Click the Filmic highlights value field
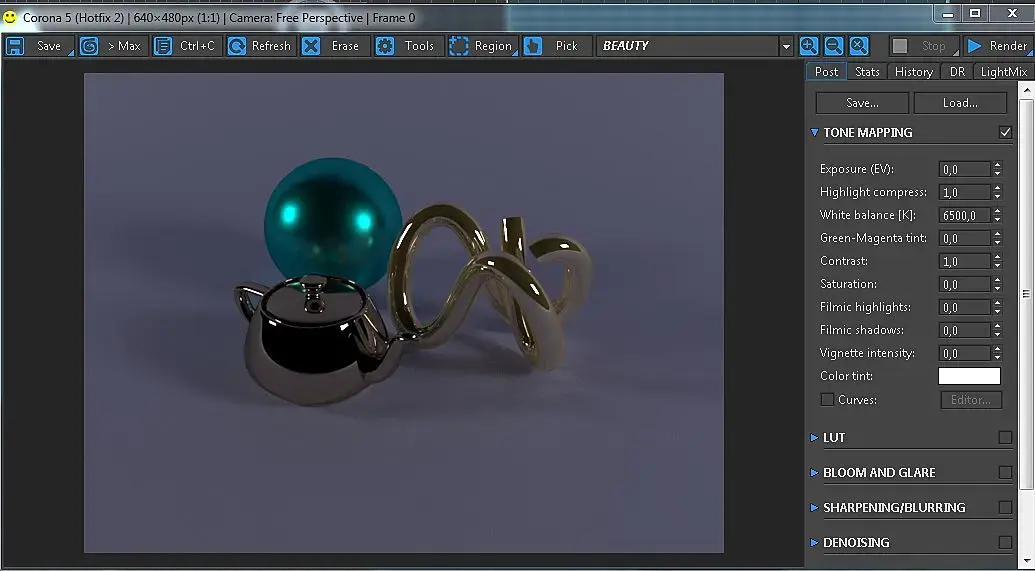Viewport: 1035px width, 571px height. point(964,307)
